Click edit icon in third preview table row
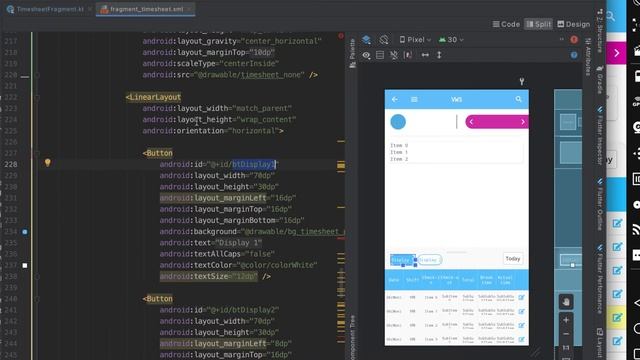 click(x=522, y=325)
